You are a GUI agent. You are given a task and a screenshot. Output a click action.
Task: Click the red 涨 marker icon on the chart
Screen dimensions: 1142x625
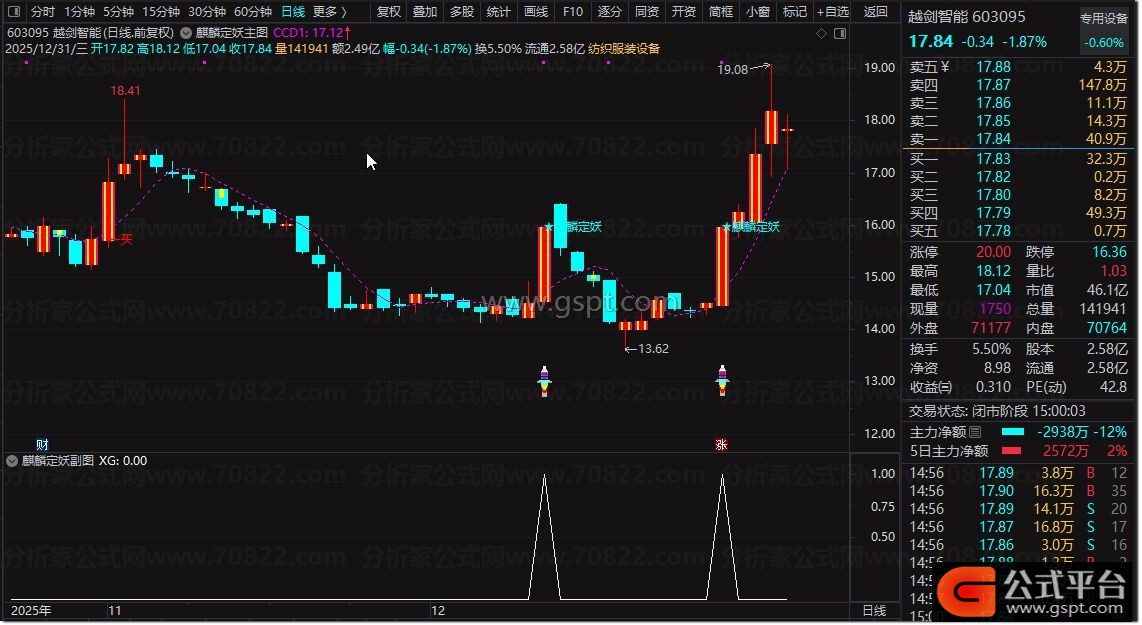click(x=721, y=444)
